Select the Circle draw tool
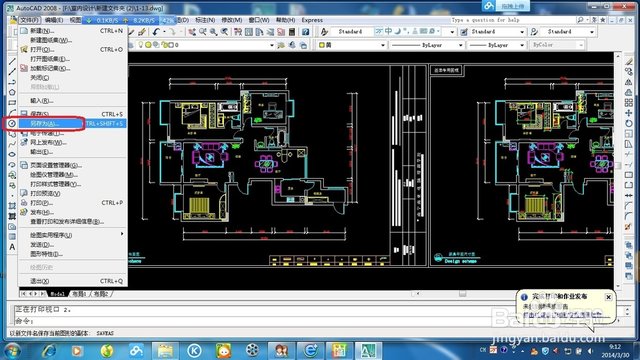 coord(12,123)
